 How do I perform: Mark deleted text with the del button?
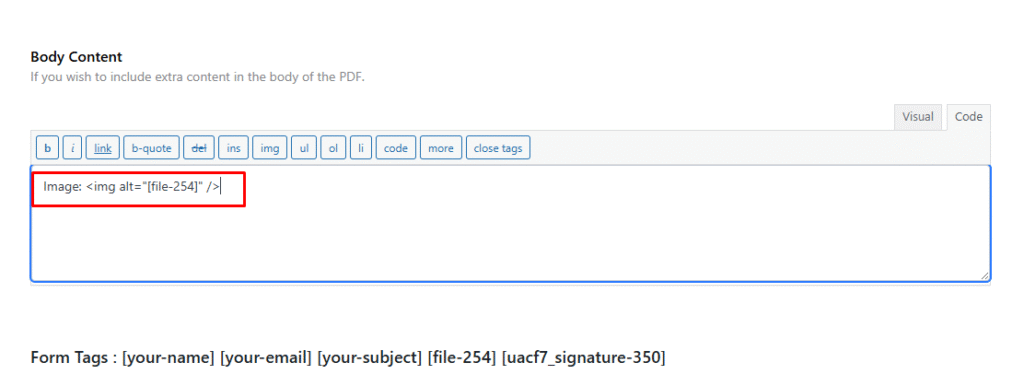199,148
